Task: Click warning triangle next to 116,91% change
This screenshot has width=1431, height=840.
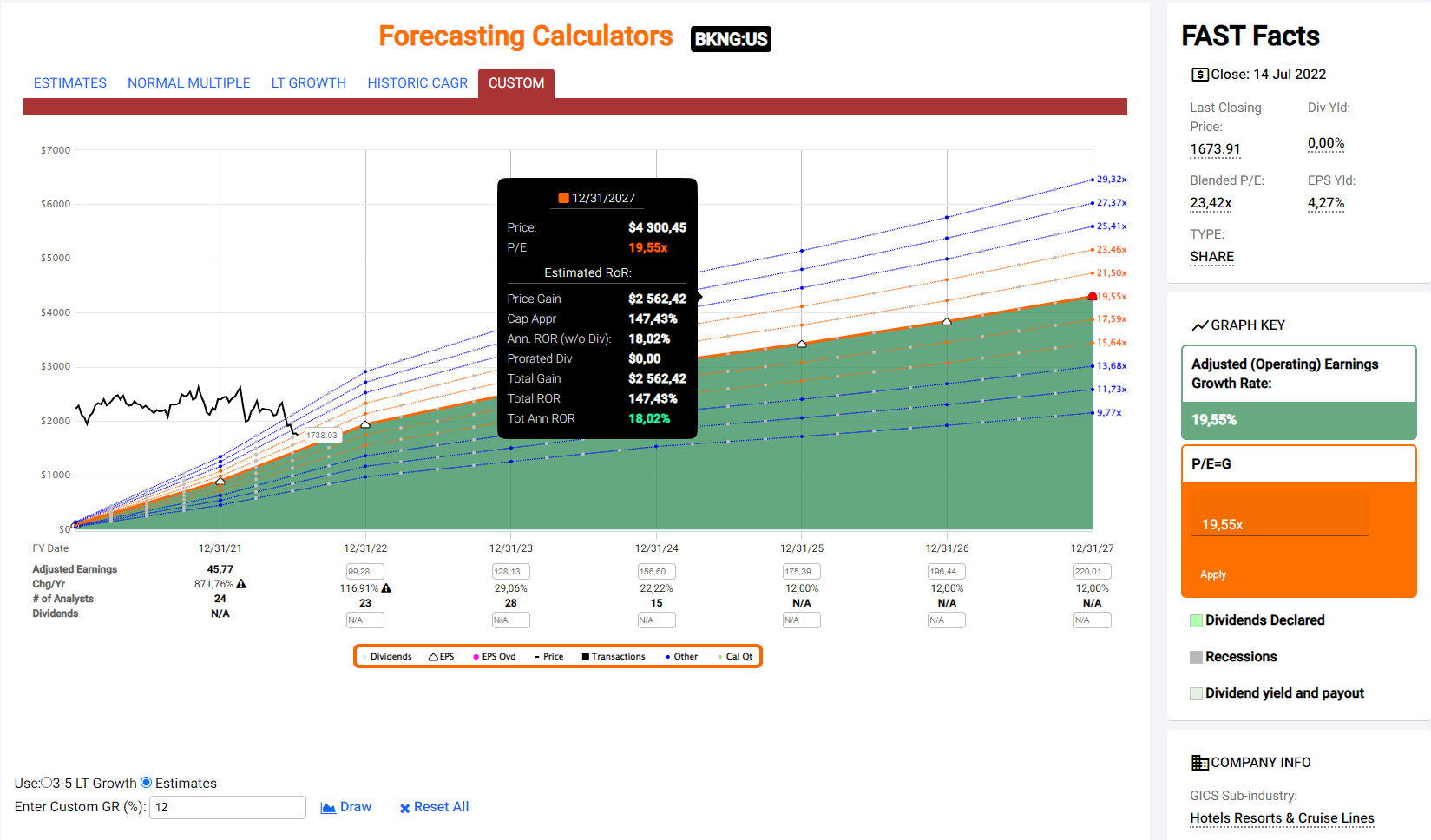Action: pyautogui.click(x=386, y=588)
